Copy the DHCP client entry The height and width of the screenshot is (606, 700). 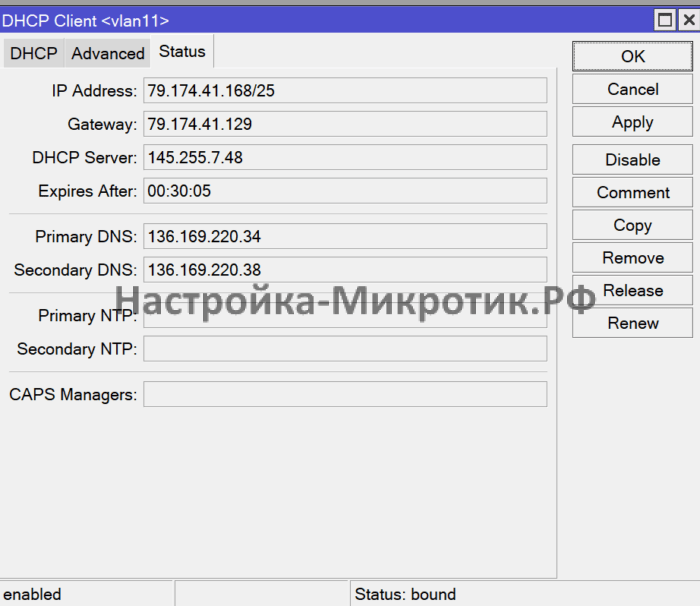click(632, 225)
